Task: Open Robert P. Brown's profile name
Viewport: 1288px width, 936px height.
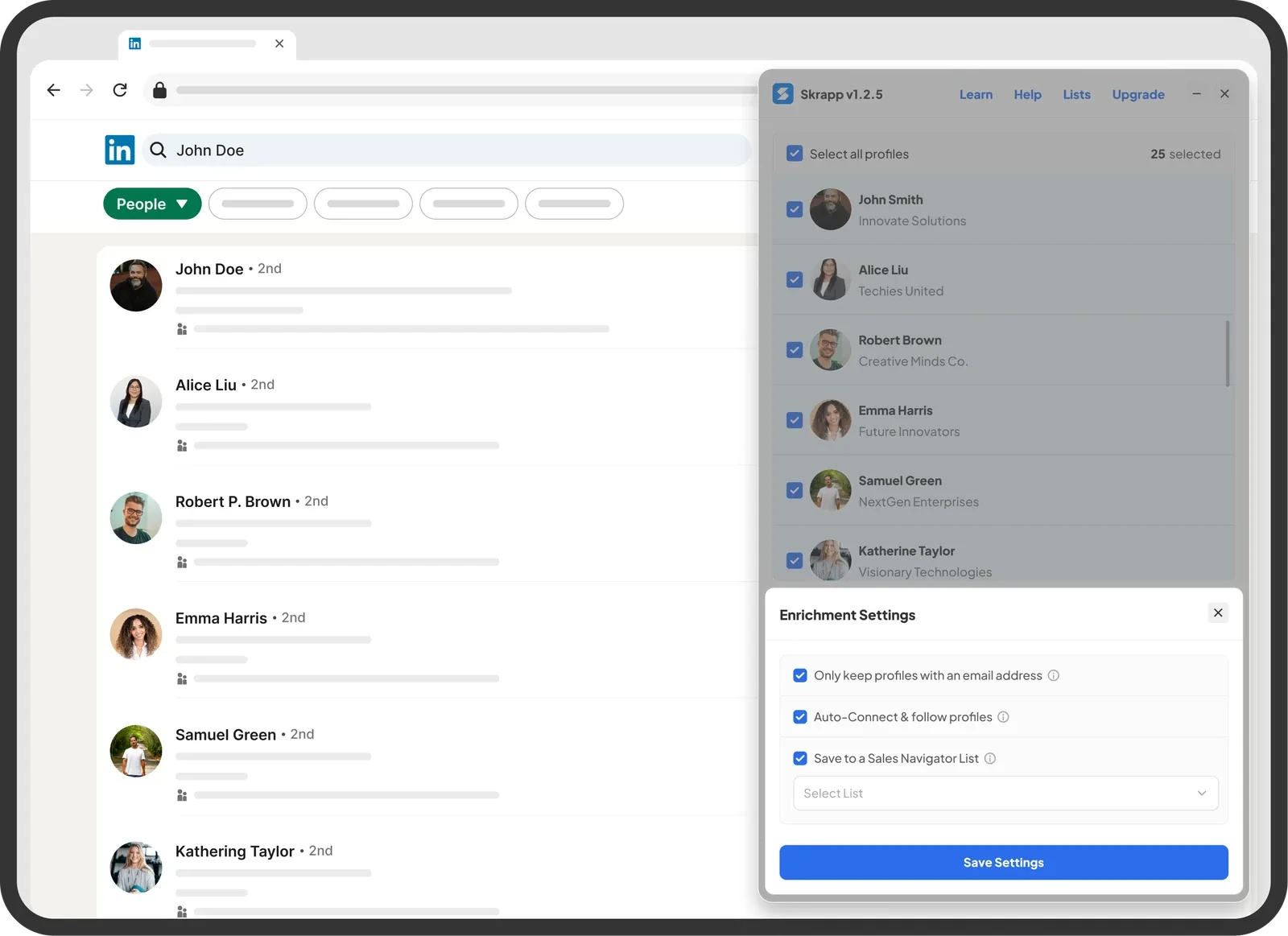Action: pyautogui.click(x=233, y=501)
